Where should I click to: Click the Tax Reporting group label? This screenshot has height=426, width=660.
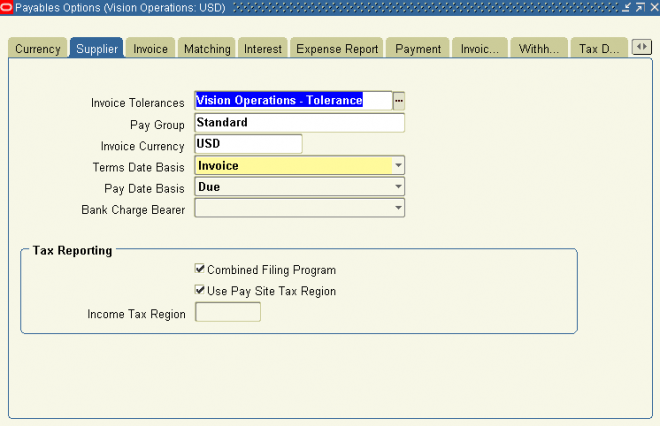[72, 250]
